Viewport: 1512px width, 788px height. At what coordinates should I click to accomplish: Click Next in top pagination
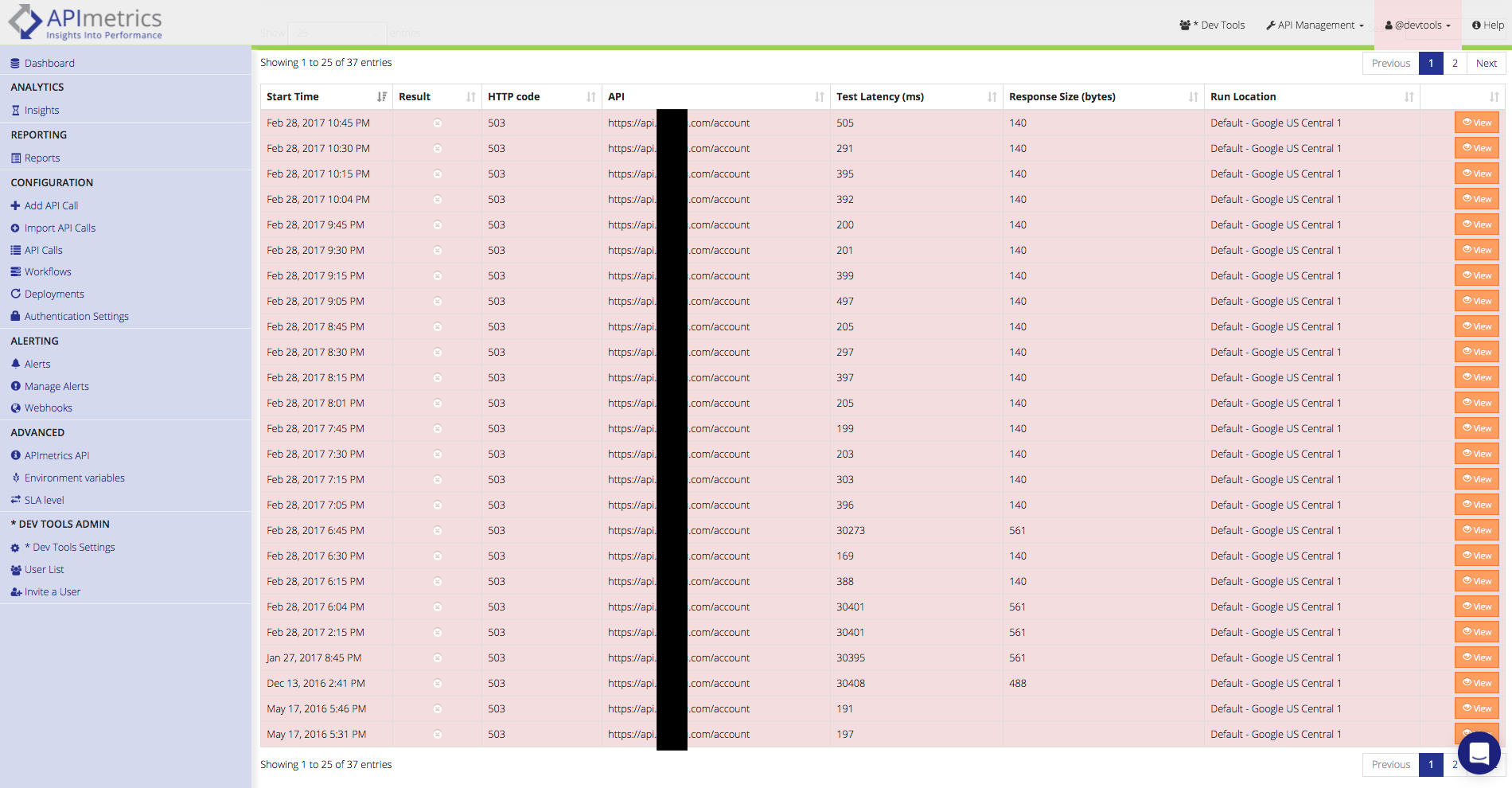coord(1487,63)
